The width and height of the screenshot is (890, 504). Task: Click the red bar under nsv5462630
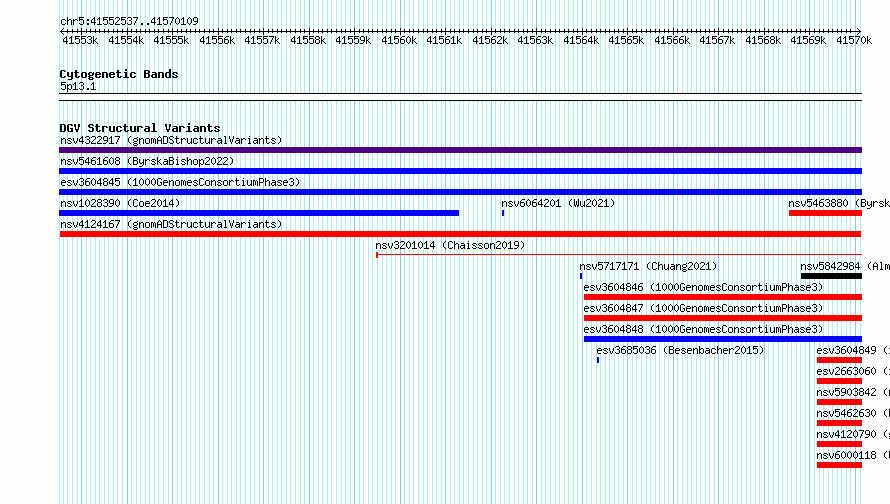[x=839, y=423]
